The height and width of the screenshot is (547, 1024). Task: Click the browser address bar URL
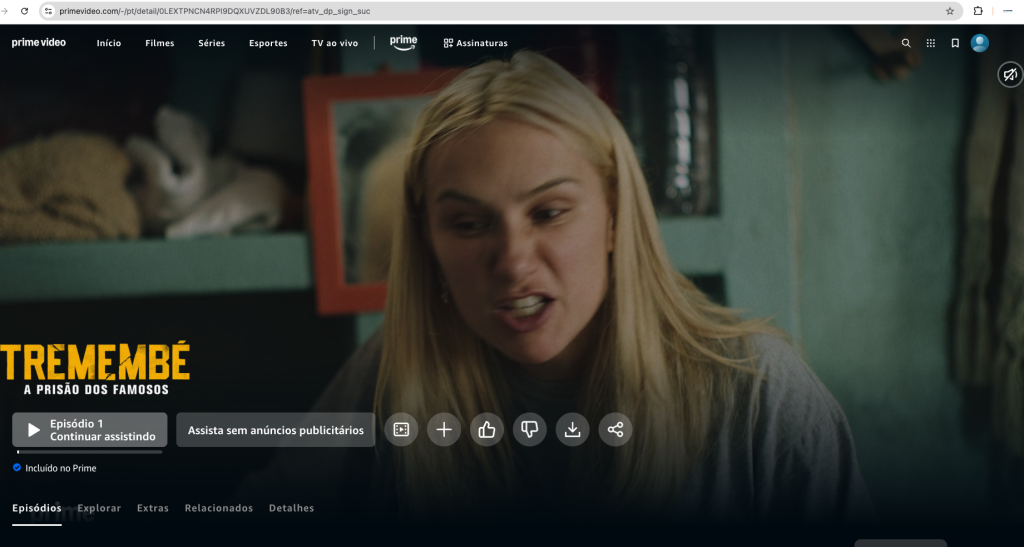tap(215, 11)
